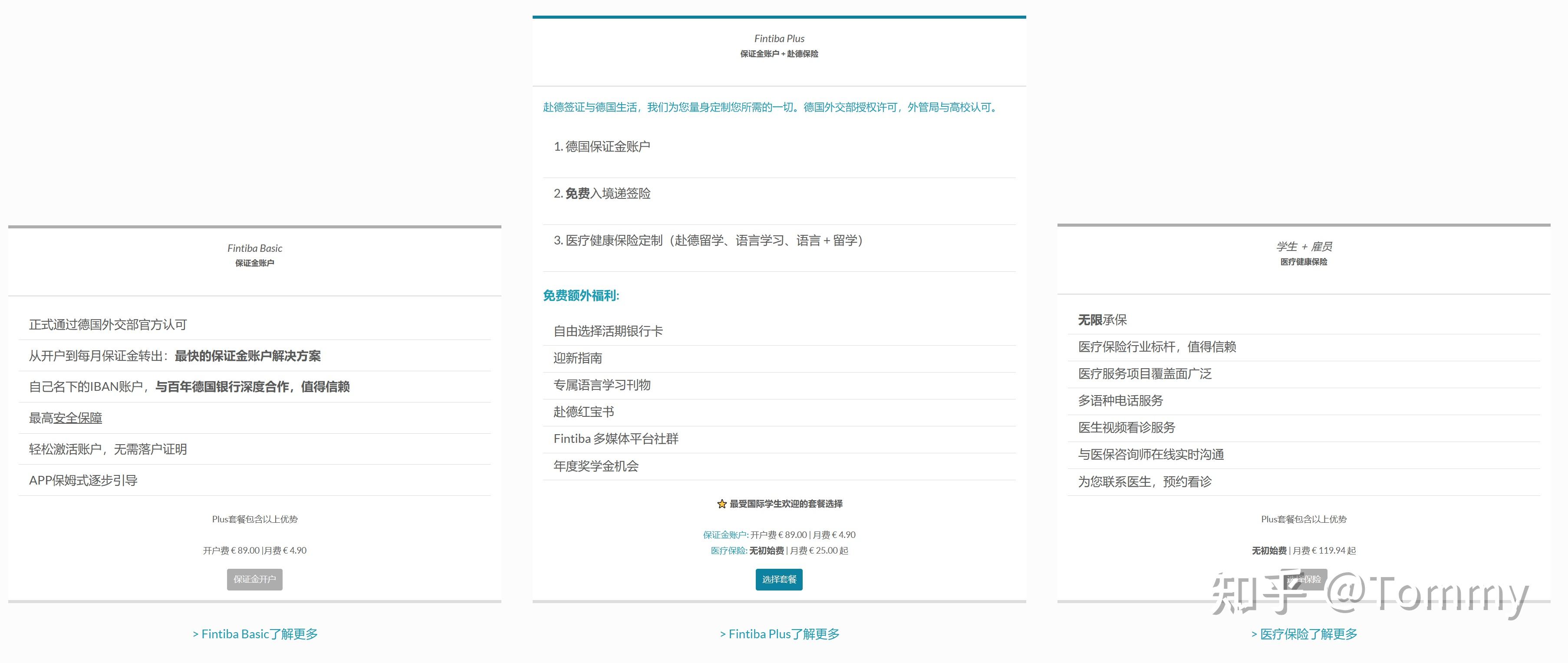This screenshot has width=1568, height=663.
Task: Click the 德国保证金账户 list item
Action: click(602, 146)
